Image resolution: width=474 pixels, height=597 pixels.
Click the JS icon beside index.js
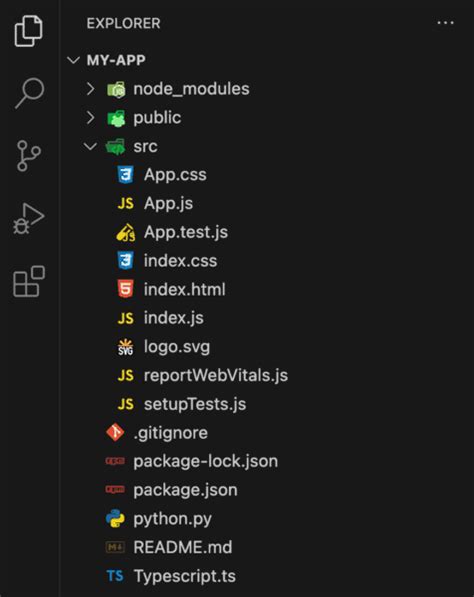(125, 318)
